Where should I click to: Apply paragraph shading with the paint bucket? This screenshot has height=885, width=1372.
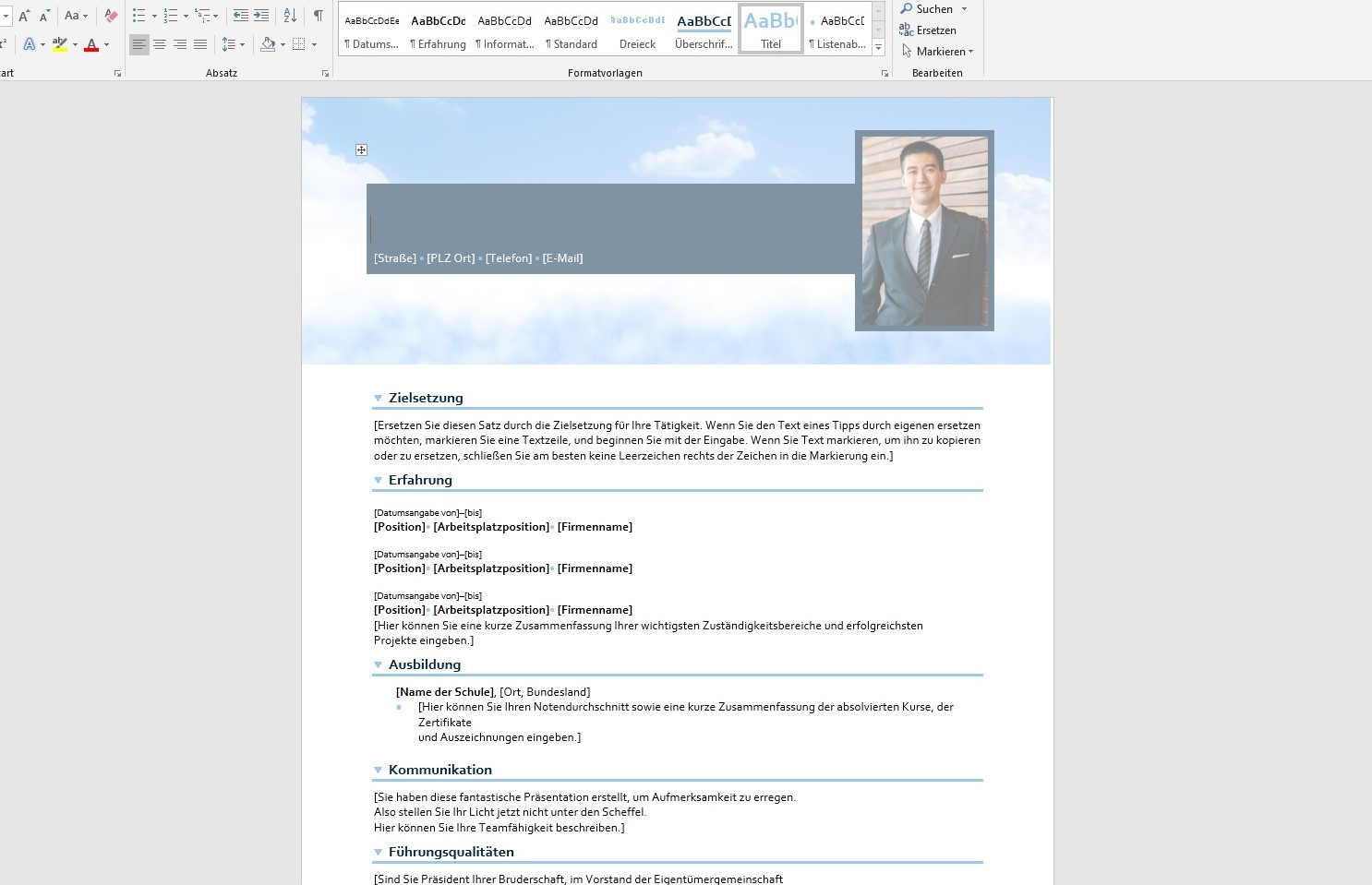click(268, 44)
